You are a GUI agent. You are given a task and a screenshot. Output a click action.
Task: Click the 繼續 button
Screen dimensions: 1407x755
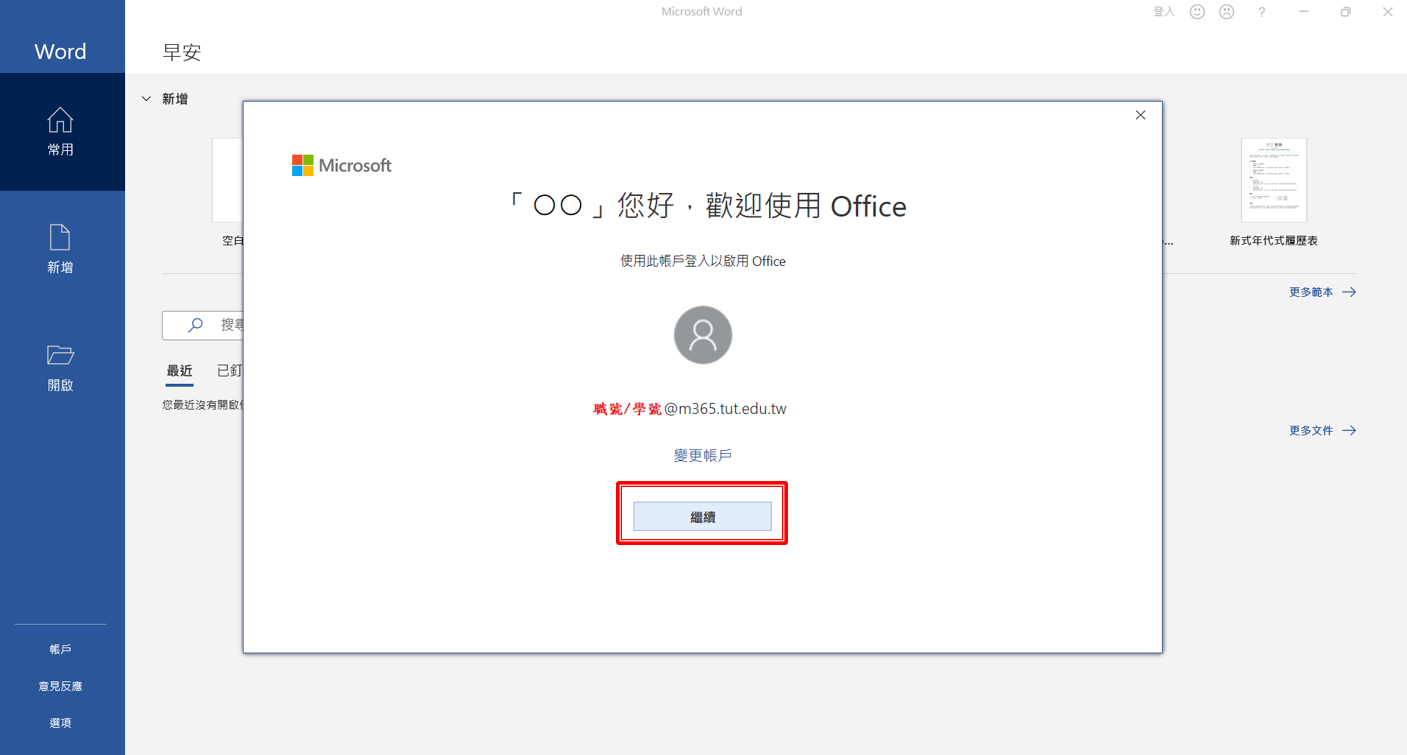point(703,517)
